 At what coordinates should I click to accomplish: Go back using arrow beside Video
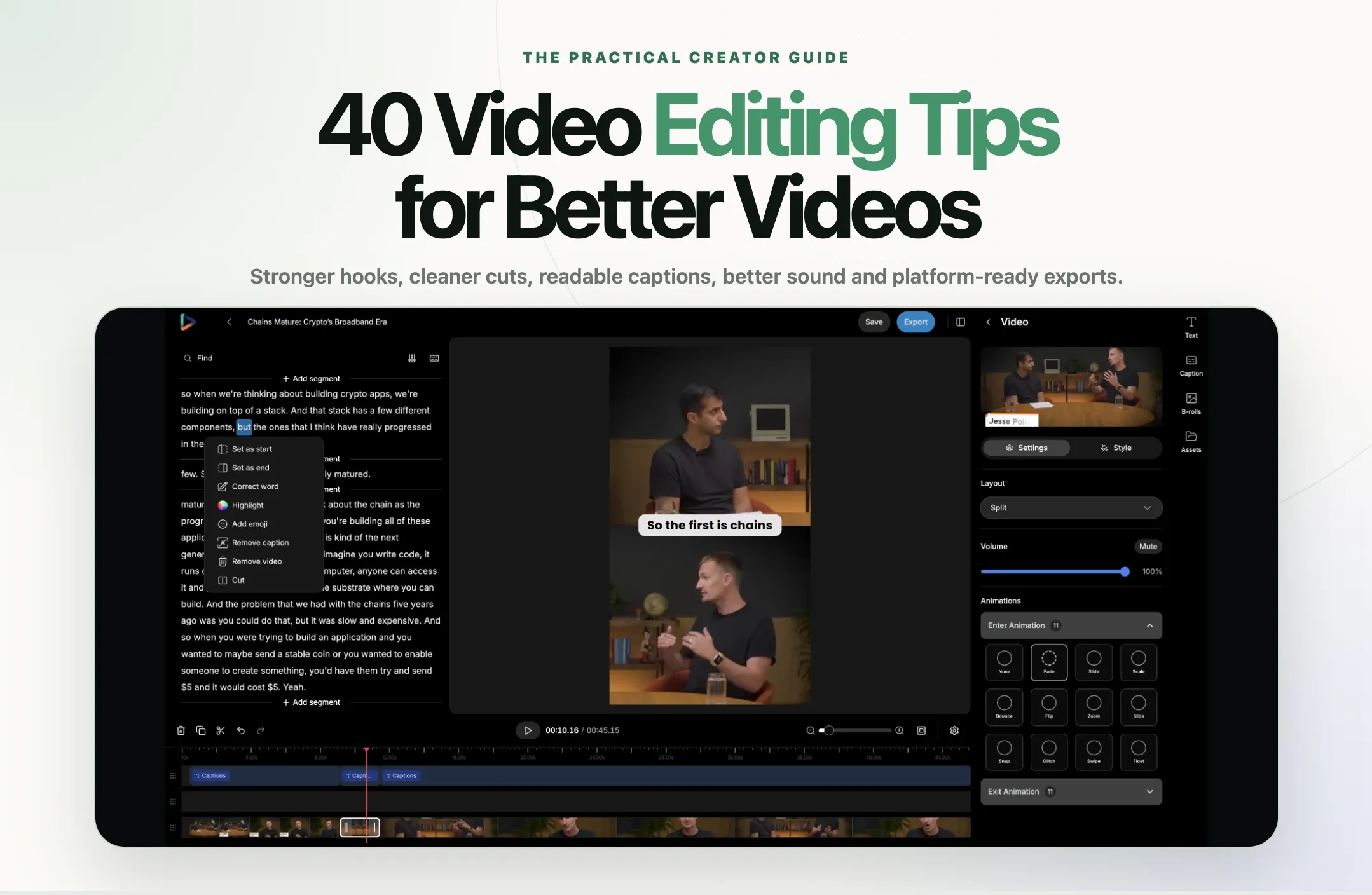coord(988,322)
